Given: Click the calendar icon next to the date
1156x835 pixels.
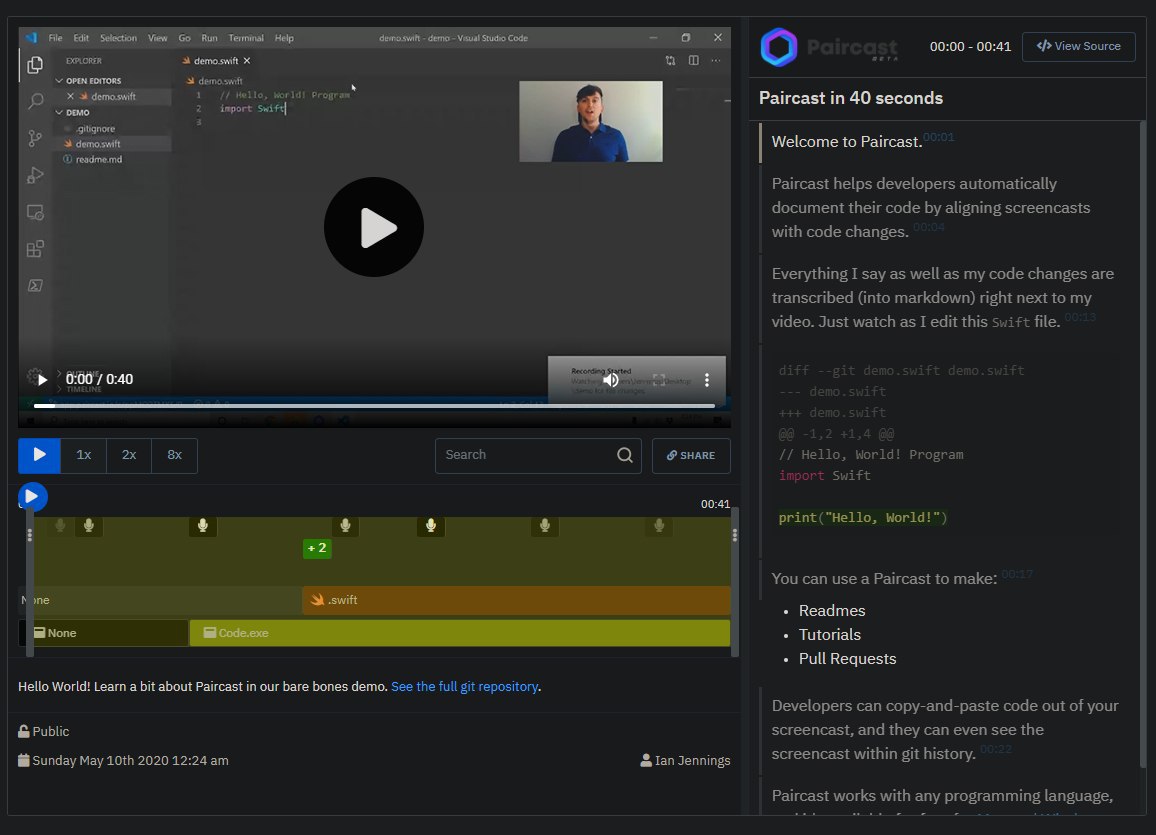Looking at the screenshot, I should coord(24,760).
